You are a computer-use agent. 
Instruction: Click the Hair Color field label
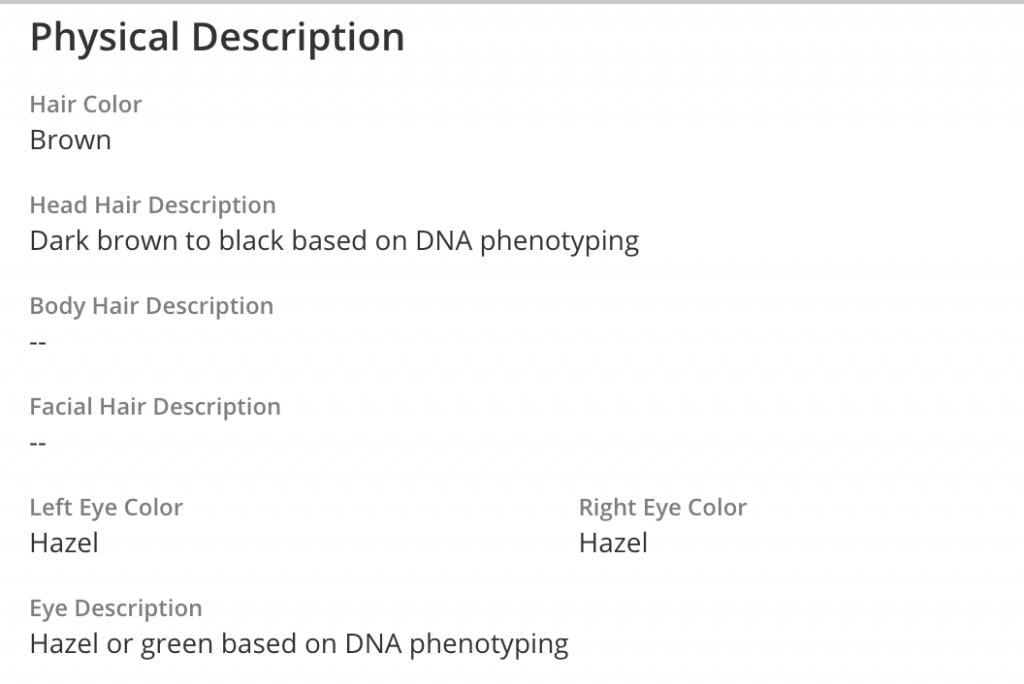(86, 105)
